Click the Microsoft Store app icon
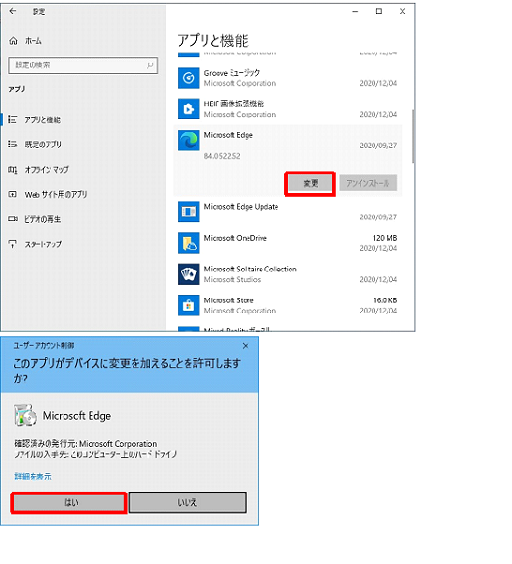 [189, 305]
